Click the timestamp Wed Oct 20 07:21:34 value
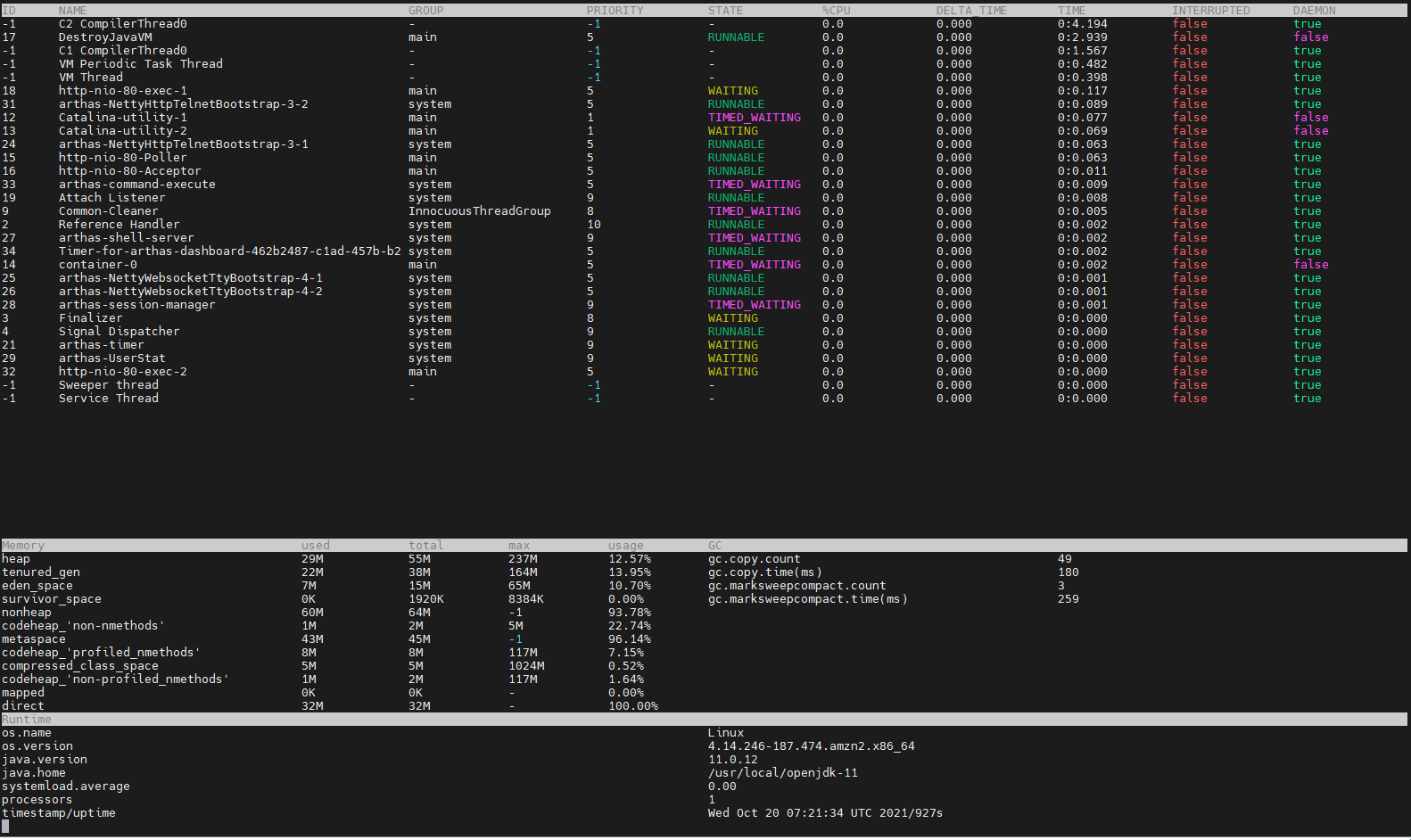 pos(826,813)
